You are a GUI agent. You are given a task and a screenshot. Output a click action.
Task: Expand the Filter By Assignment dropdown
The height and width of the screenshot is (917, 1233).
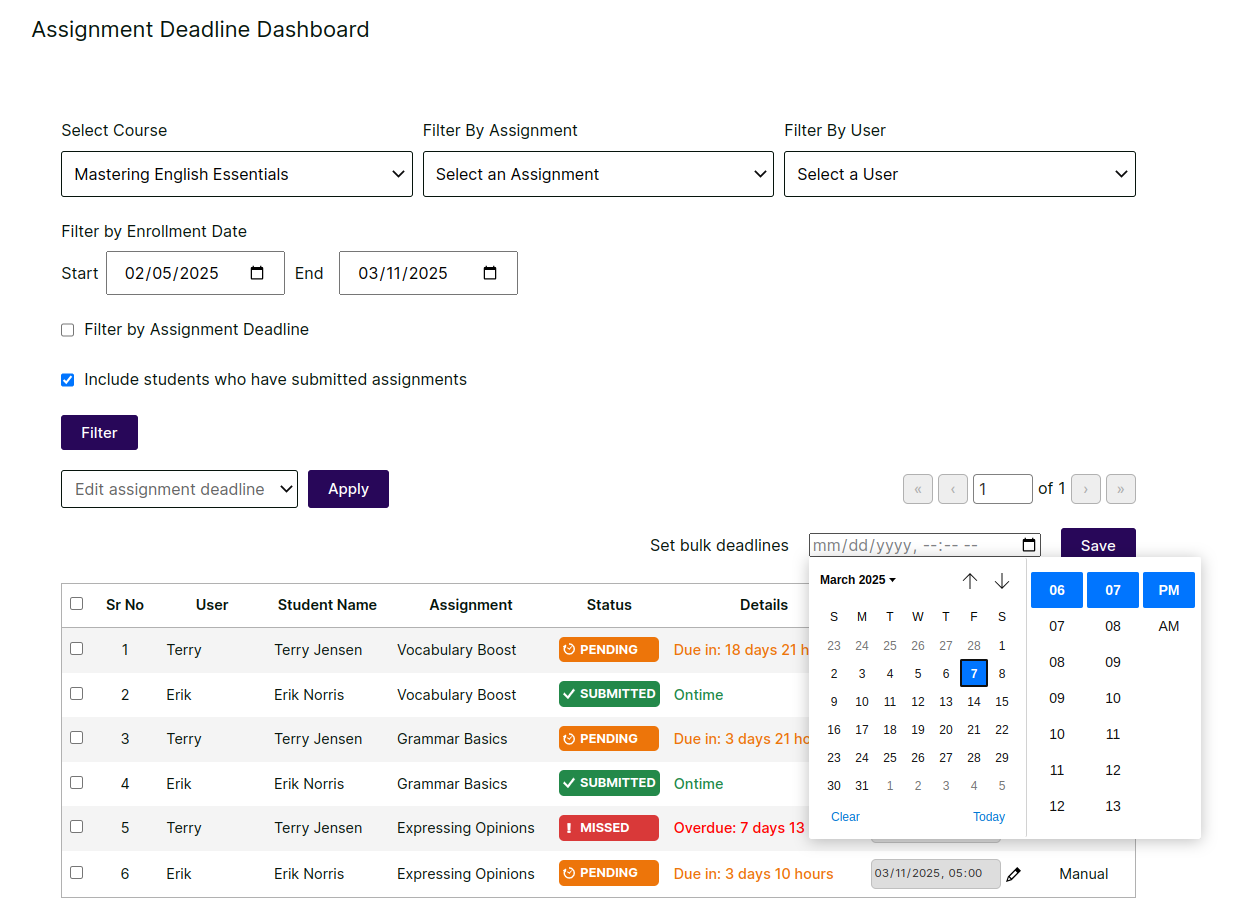click(x=598, y=174)
